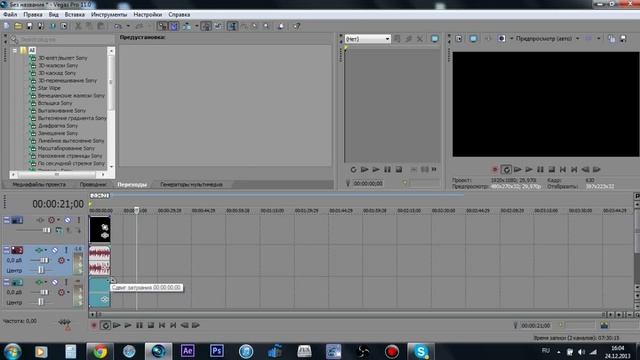The image size is (640, 360).
Task: Open project properties from the main toolbar
Action: coord(64,26)
